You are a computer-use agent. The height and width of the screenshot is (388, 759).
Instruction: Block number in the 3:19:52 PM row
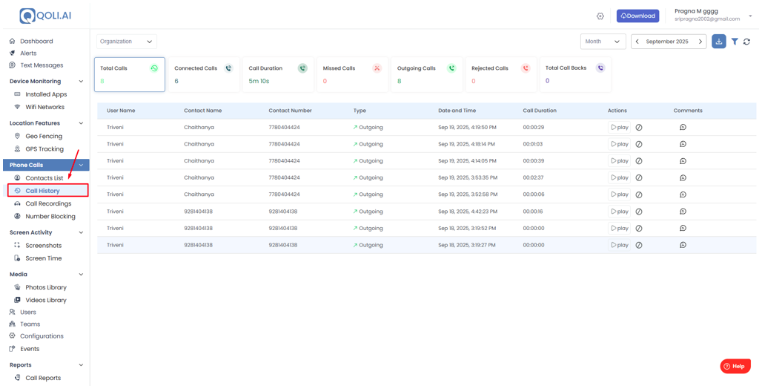(638, 228)
